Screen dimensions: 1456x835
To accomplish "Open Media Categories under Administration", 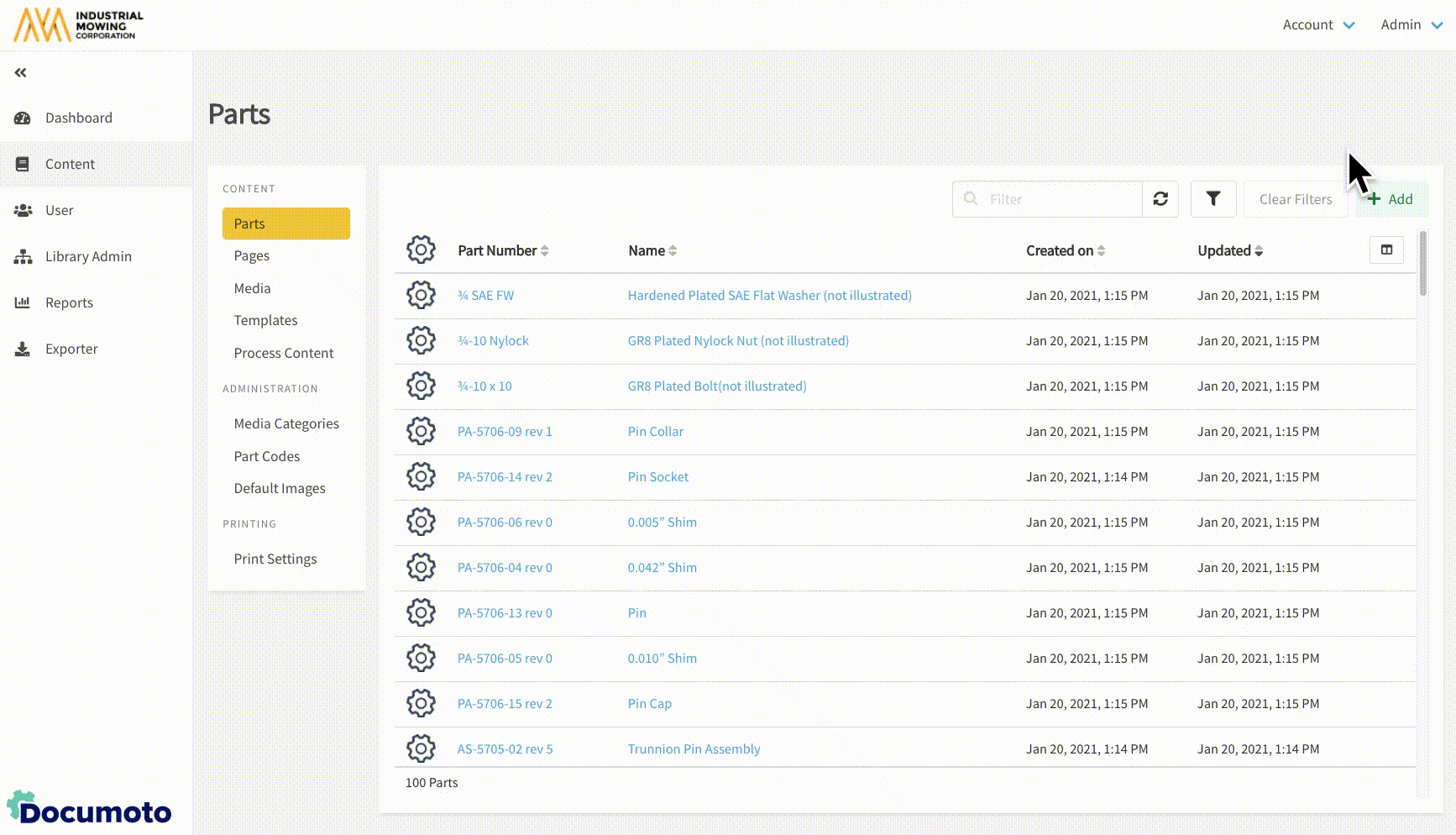I will click(286, 424).
